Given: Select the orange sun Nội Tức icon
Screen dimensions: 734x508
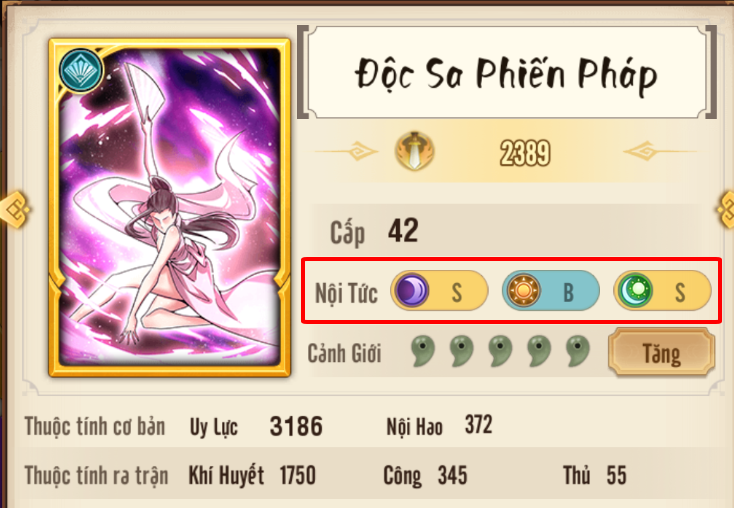Looking at the screenshot, I should click(x=523, y=290).
